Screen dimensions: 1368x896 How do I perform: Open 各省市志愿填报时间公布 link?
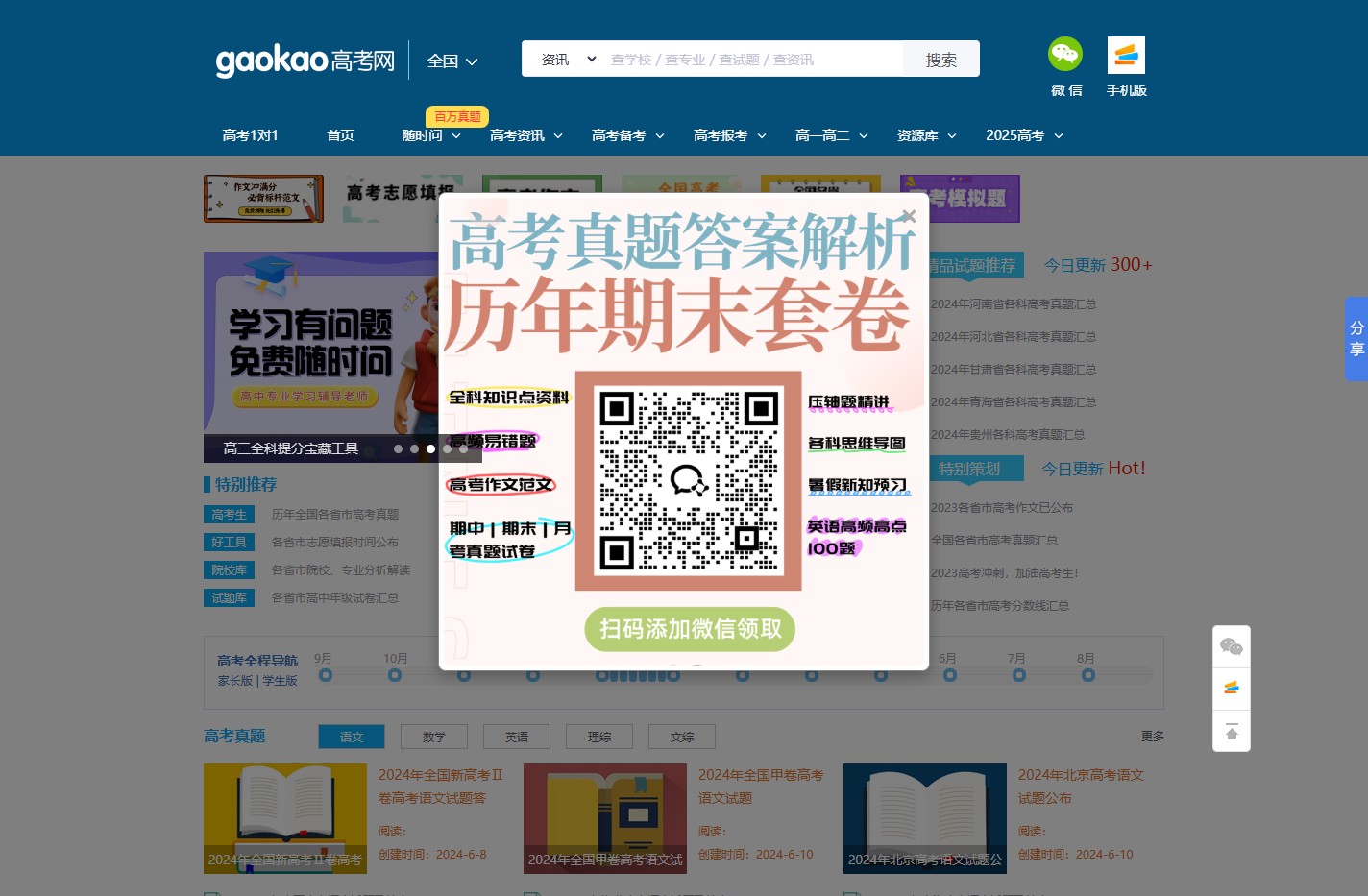coord(335,543)
